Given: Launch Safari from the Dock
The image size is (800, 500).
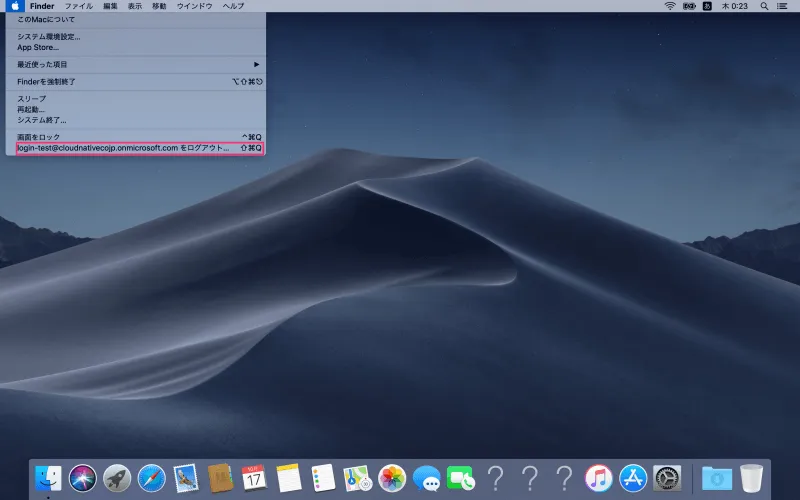Looking at the screenshot, I should coord(151,478).
